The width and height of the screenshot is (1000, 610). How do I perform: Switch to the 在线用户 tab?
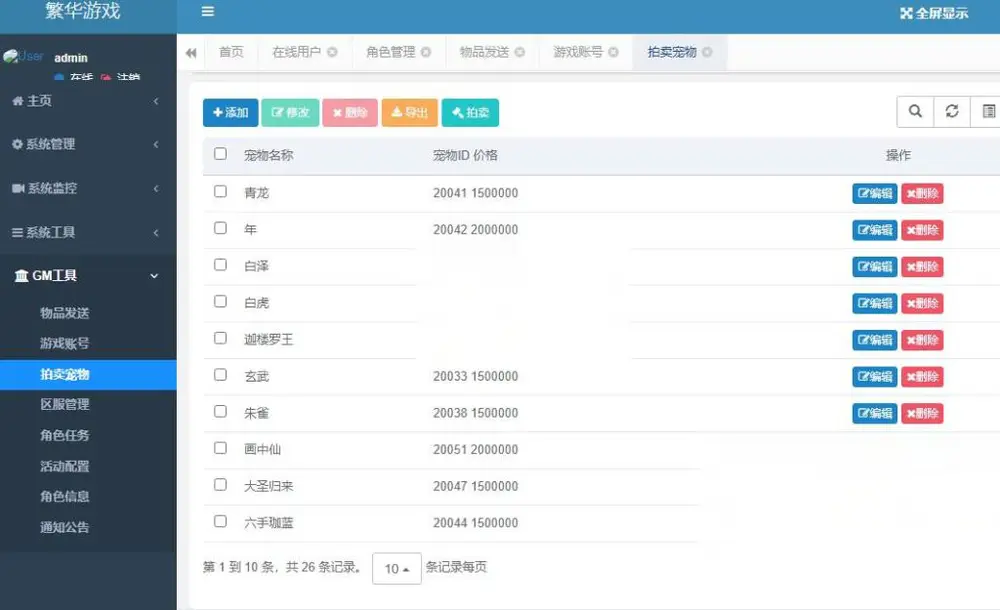point(297,52)
